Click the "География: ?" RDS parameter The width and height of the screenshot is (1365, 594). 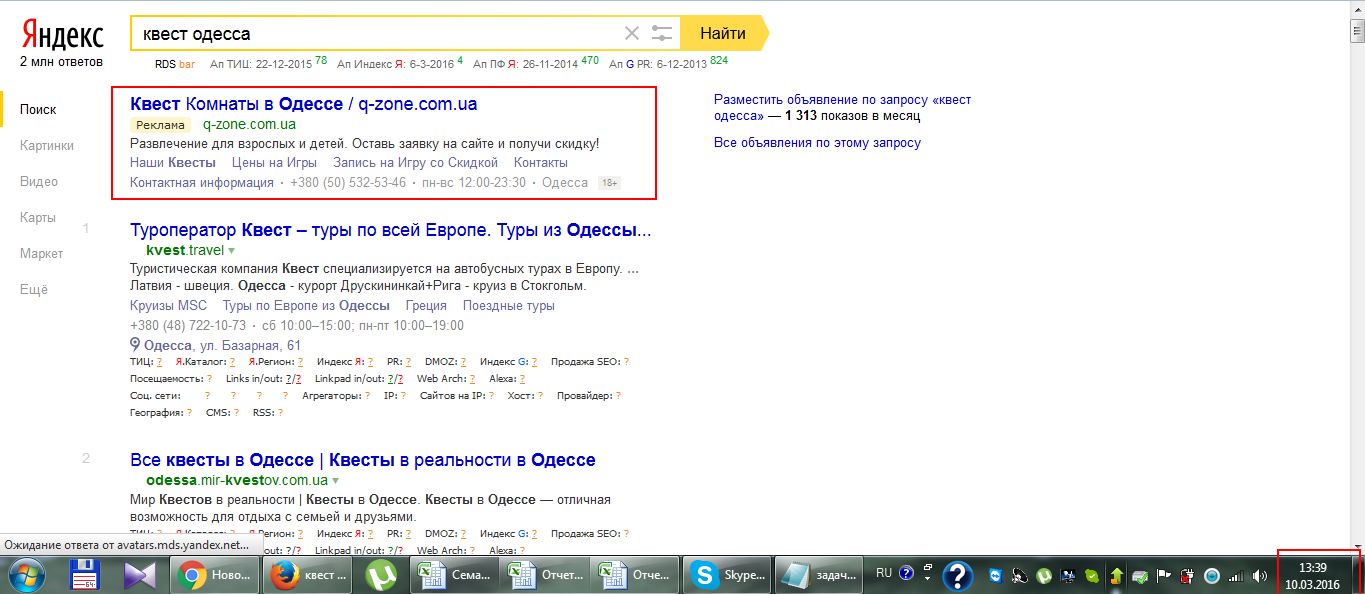click(x=160, y=412)
